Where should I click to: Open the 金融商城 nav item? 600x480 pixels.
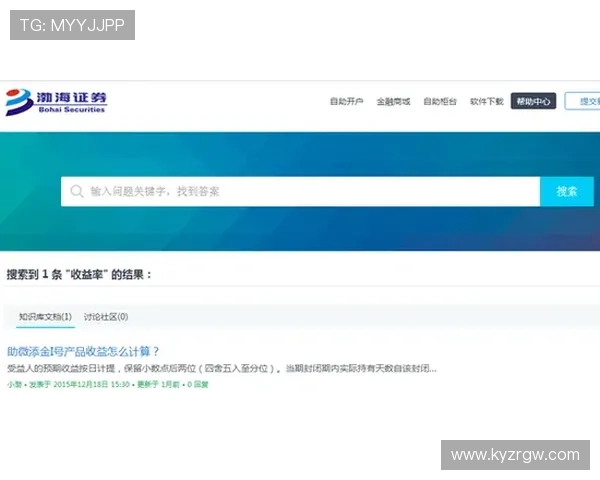(x=393, y=101)
